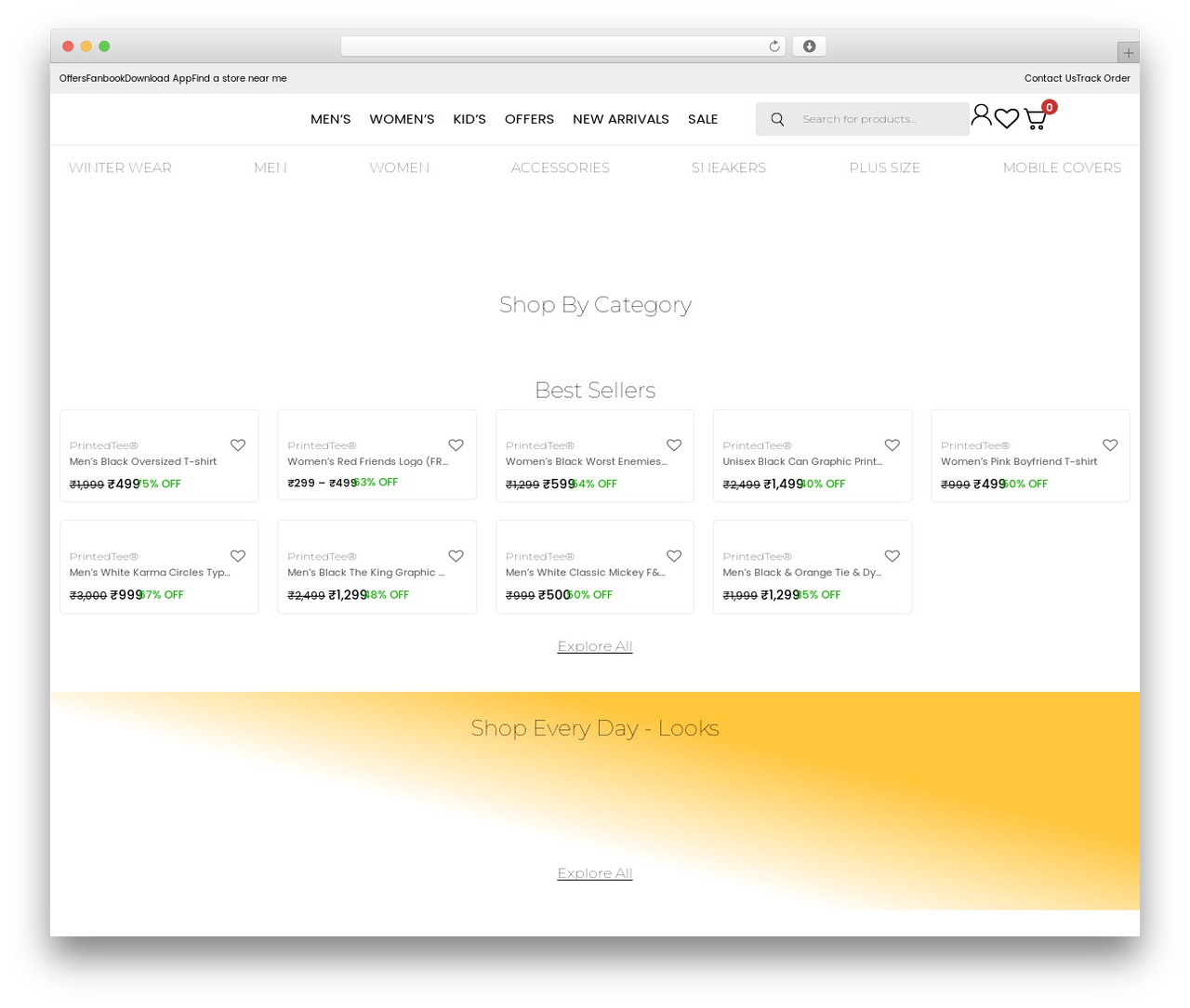The width and height of the screenshot is (1190, 1008).
Task: Select the SNEAKERS category
Action: [x=729, y=167]
